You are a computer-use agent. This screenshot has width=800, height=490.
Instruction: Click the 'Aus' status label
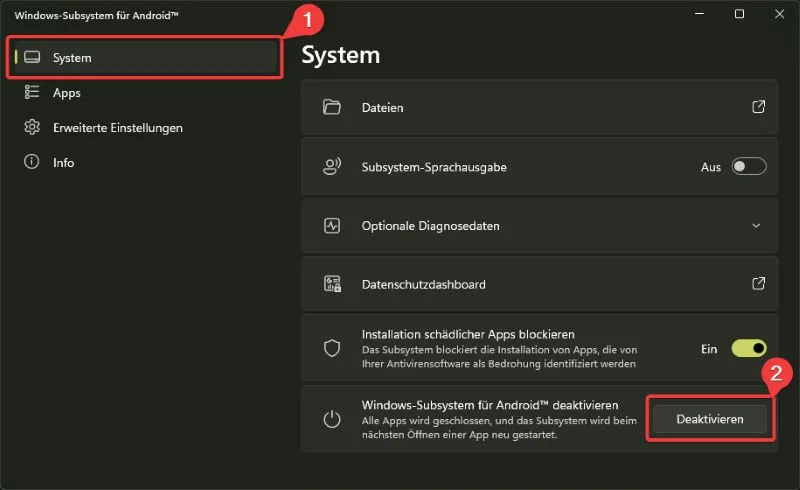click(711, 167)
